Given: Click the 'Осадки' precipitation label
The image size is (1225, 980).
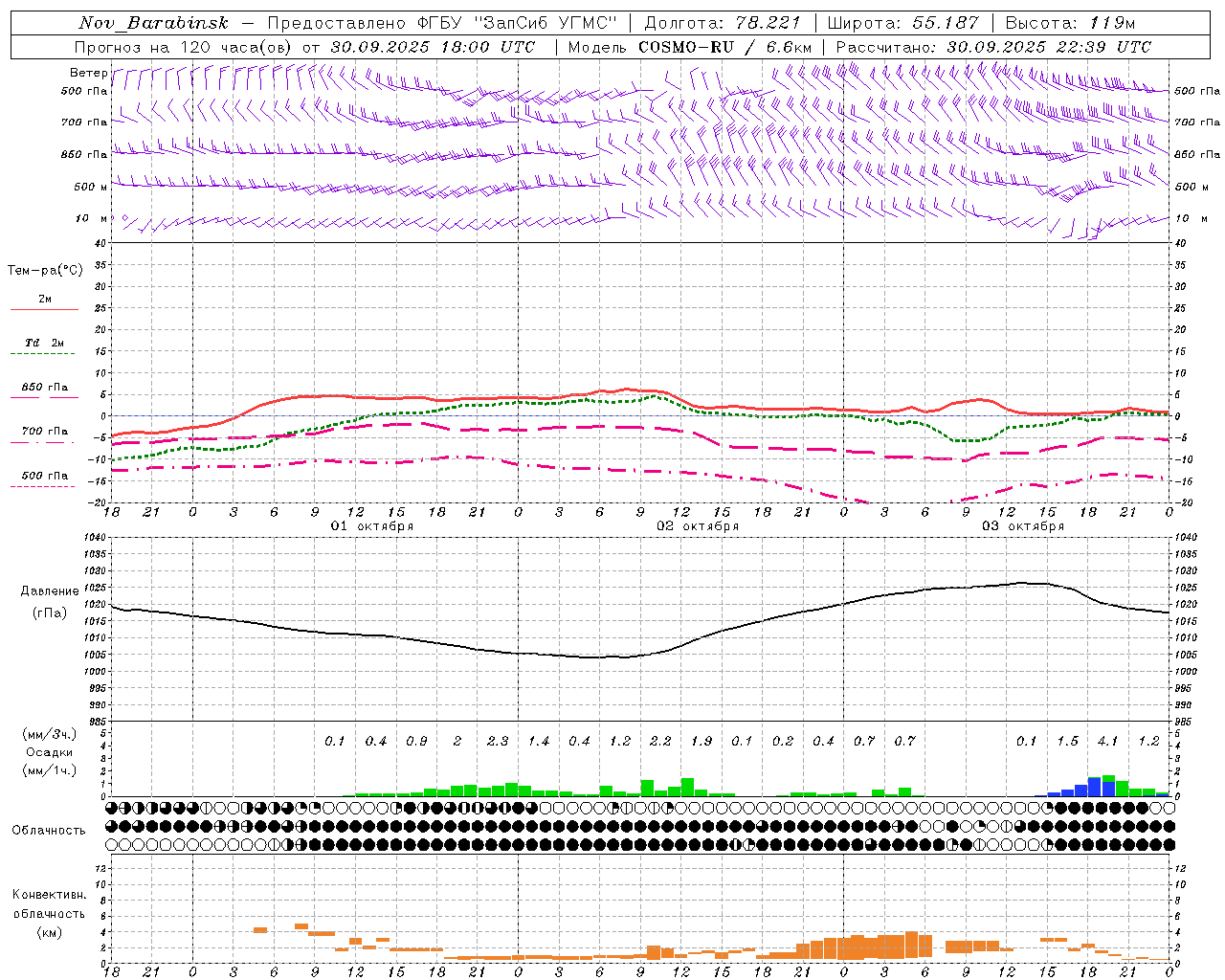Looking at the screenshot, I should (50, 752).
